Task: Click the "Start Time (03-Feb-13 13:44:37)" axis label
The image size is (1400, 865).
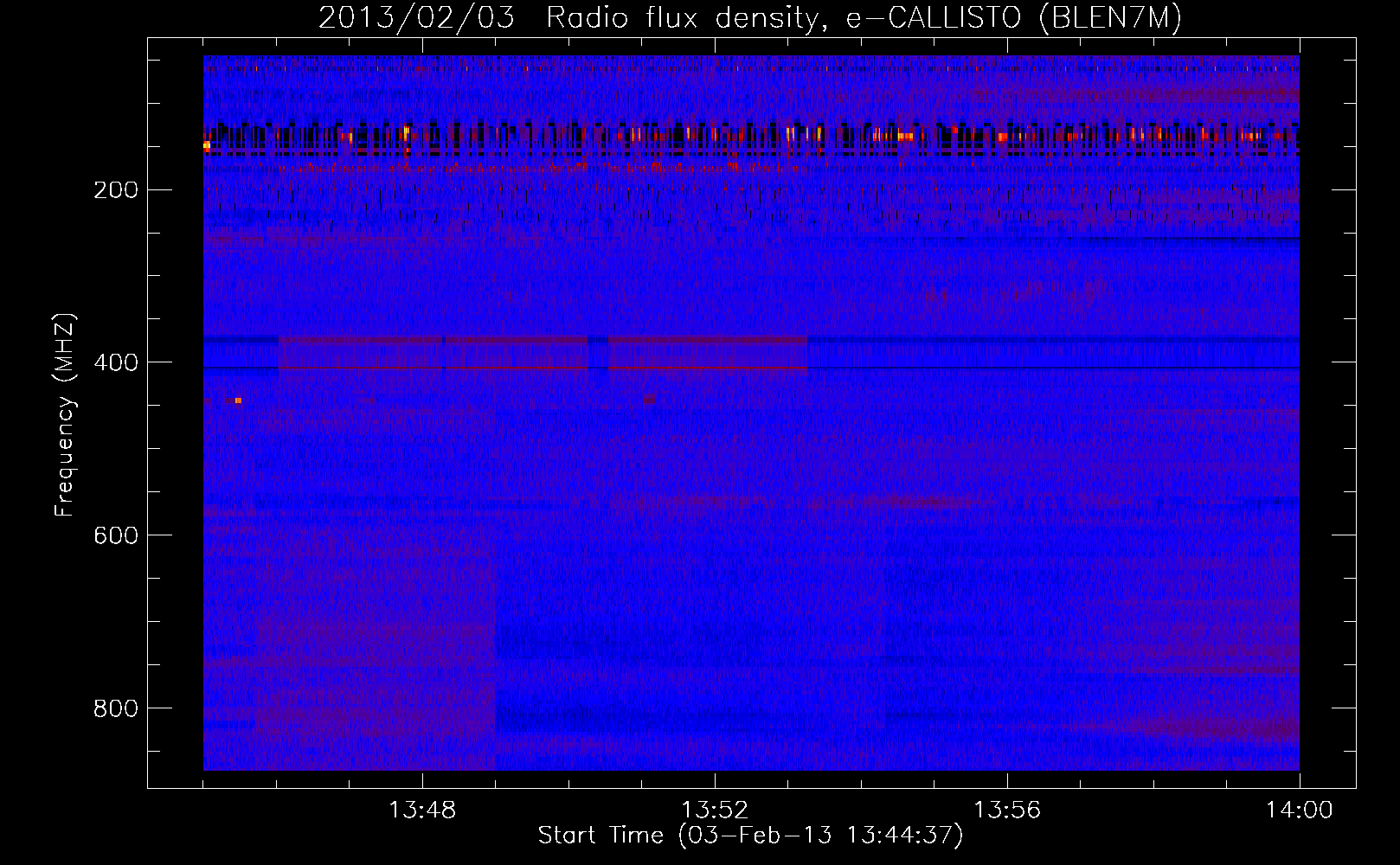Action: [x=750, y=836]
